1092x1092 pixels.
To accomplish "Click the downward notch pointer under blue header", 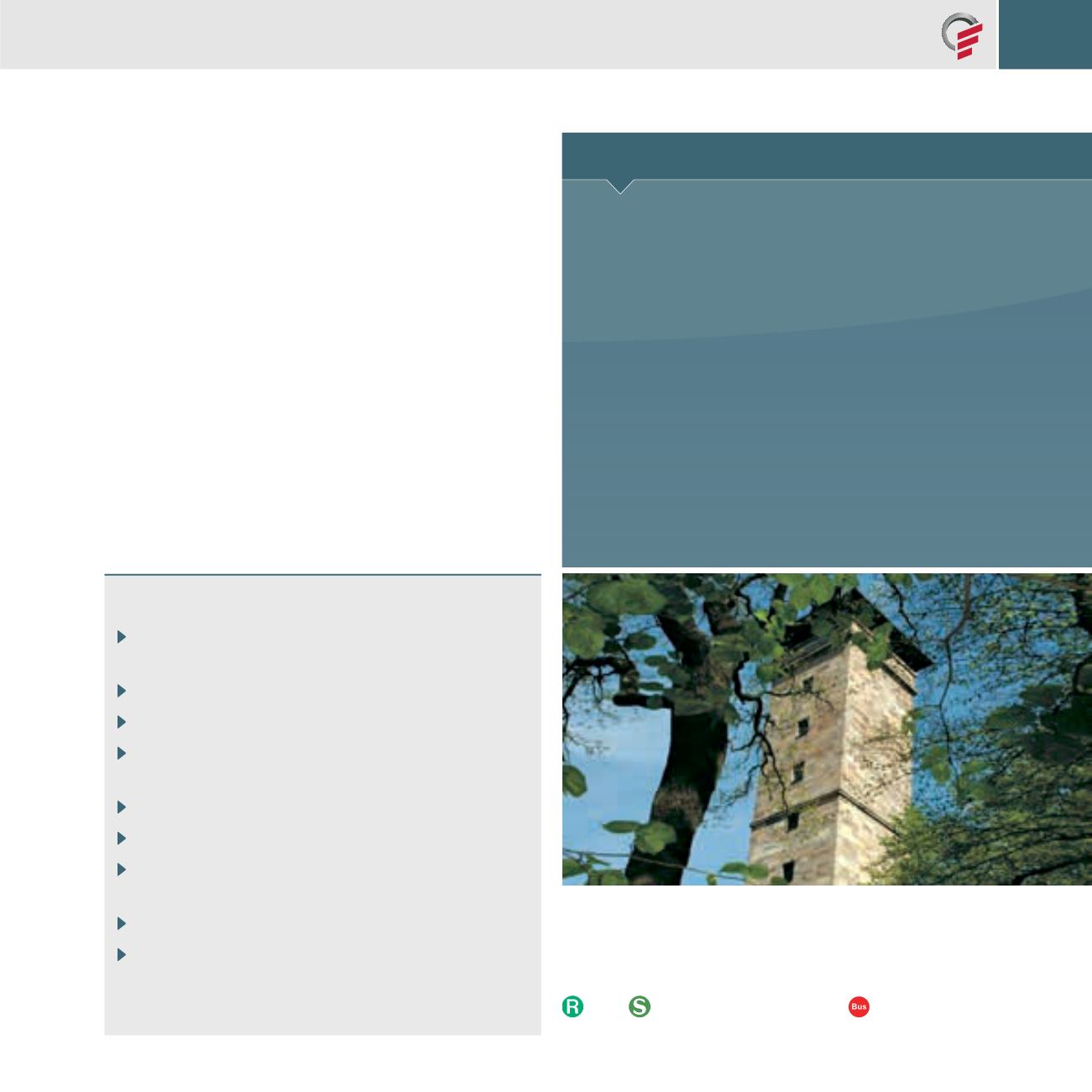I will (619, 186).
